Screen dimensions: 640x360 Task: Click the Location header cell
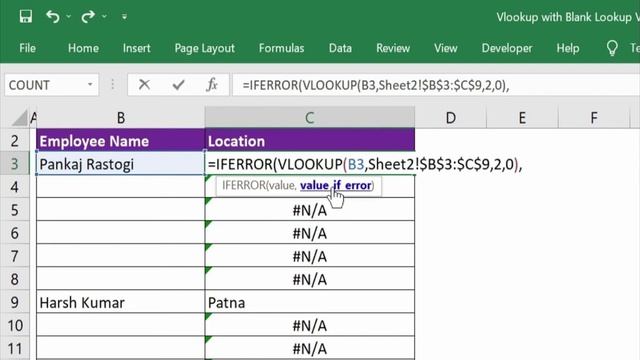pyautogui.click(x=310, y=141)
